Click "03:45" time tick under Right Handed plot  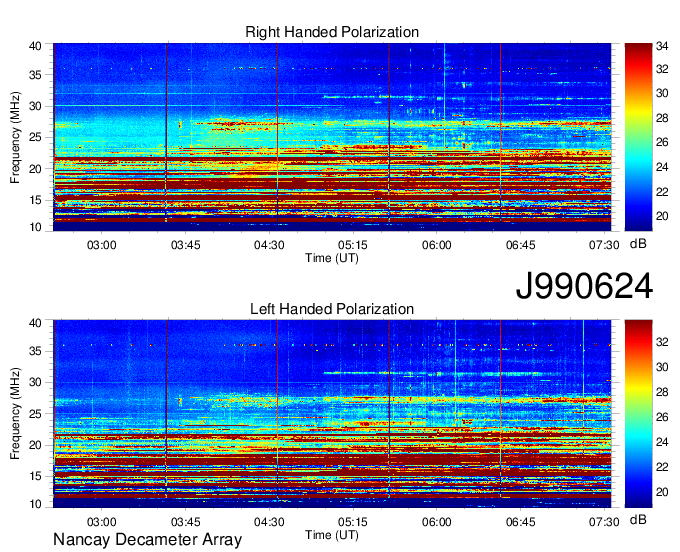186,245
